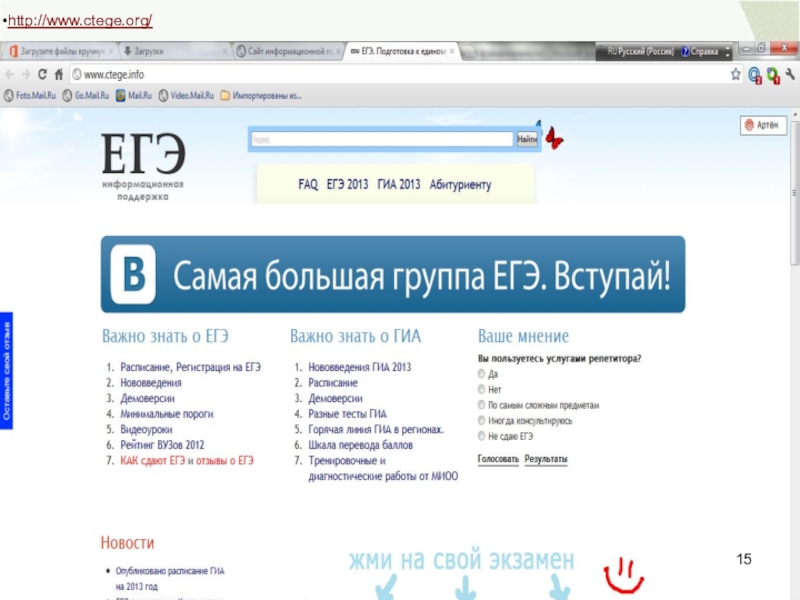The width and height of the screenshot is (800, 600).
Task: Open Нововведения ГИА 2013 link
Action: pos(360,367)
